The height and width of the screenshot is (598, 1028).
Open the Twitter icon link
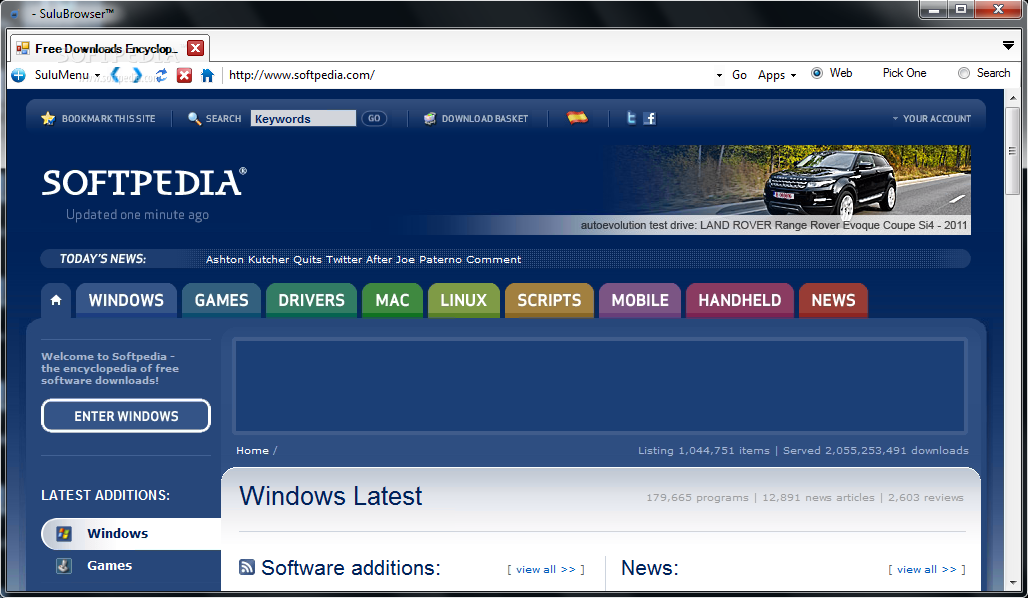point(631,118)
